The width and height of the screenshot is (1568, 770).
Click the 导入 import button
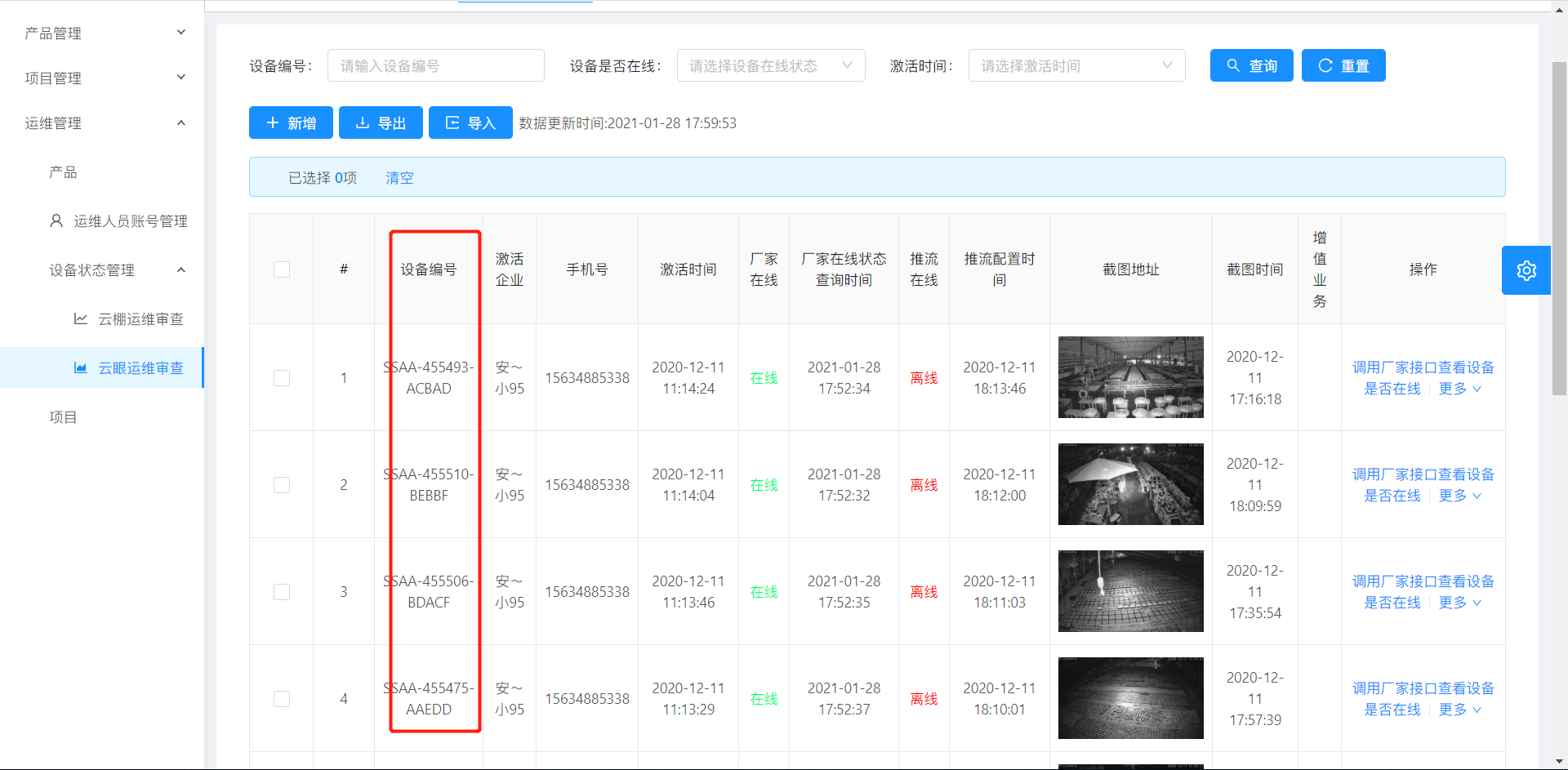coord(470,122)
